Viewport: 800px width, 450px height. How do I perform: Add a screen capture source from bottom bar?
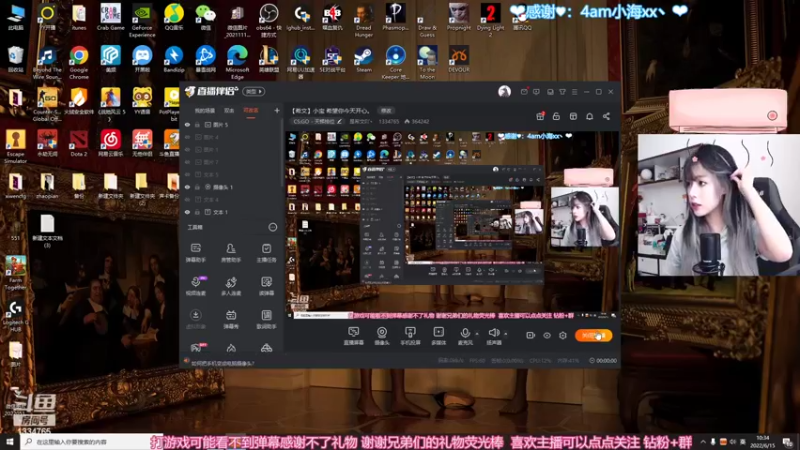coord(353,336)
